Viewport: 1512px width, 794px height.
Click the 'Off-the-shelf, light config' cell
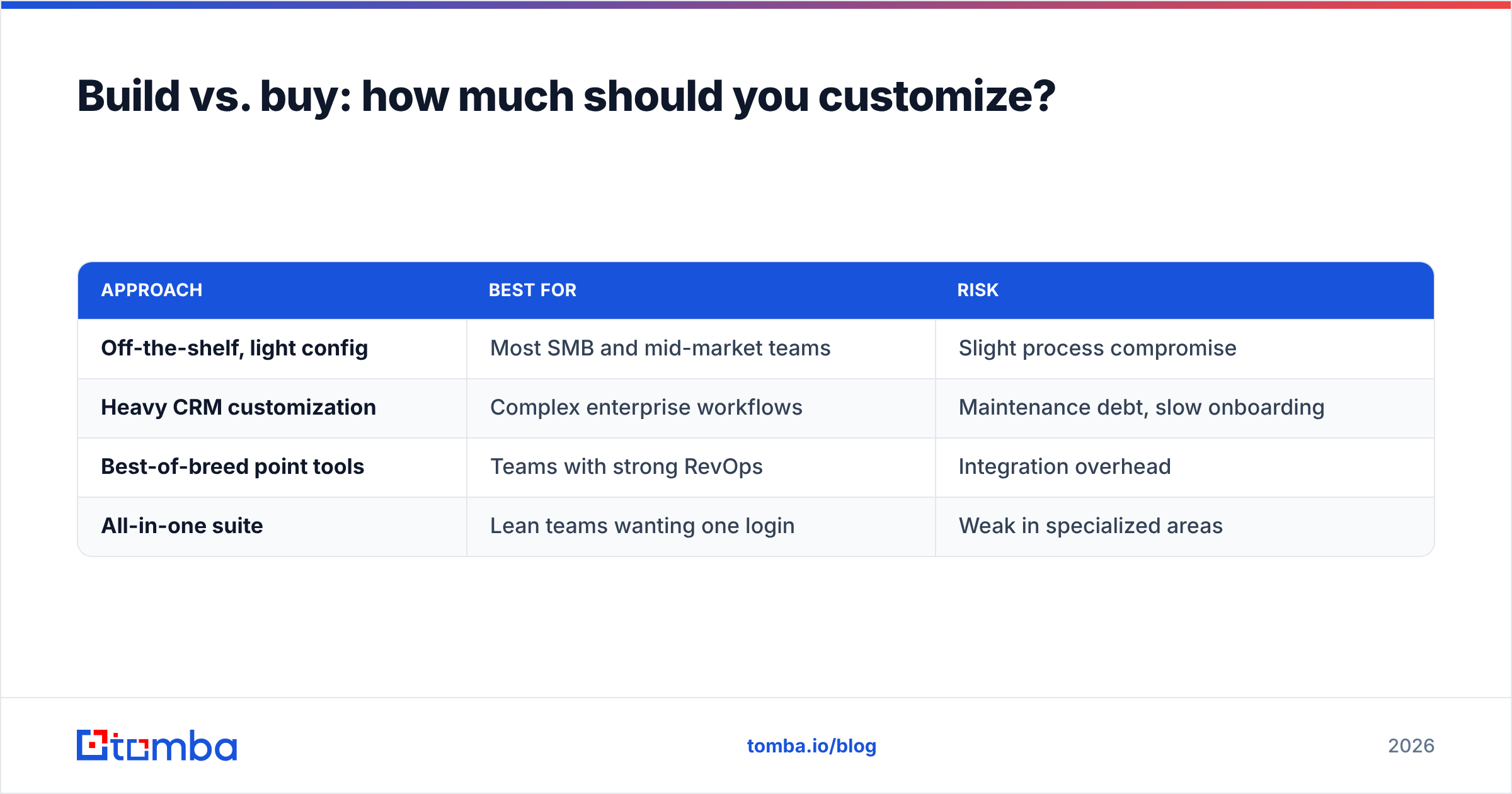[x=272, y=348]
